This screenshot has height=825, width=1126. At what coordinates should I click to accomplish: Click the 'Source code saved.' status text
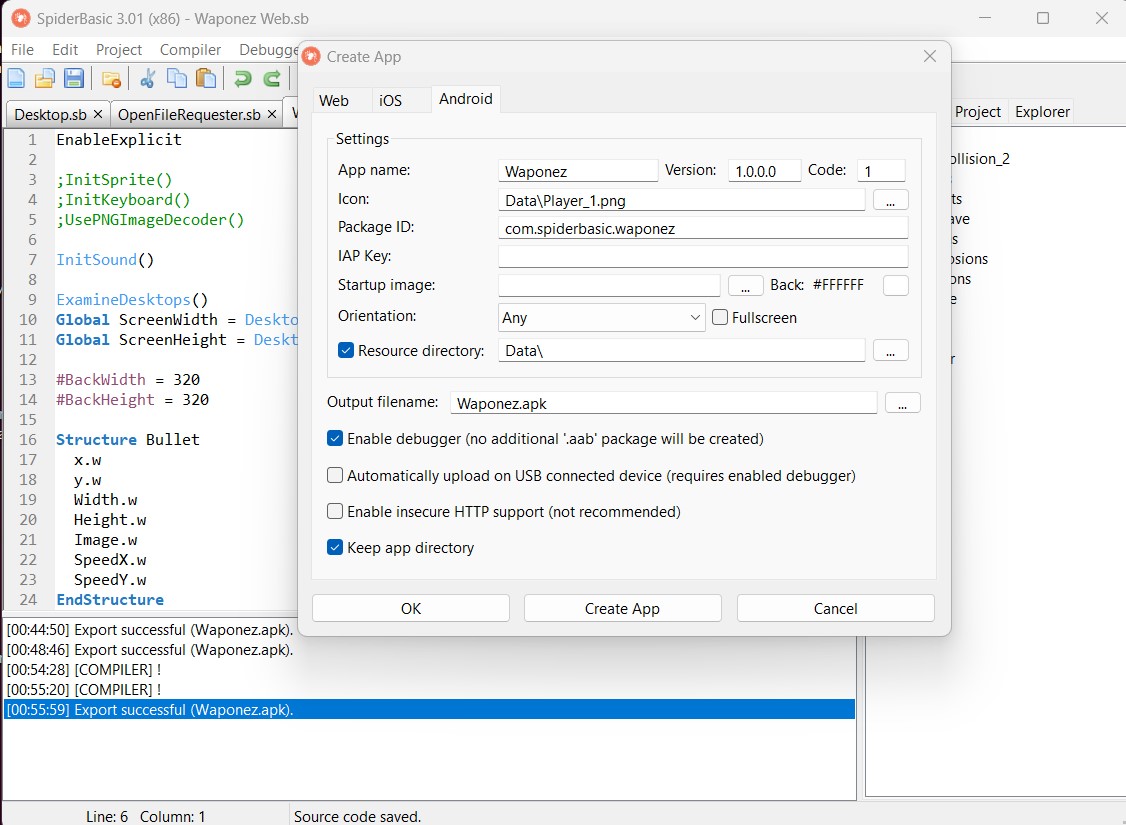(357, 816)
